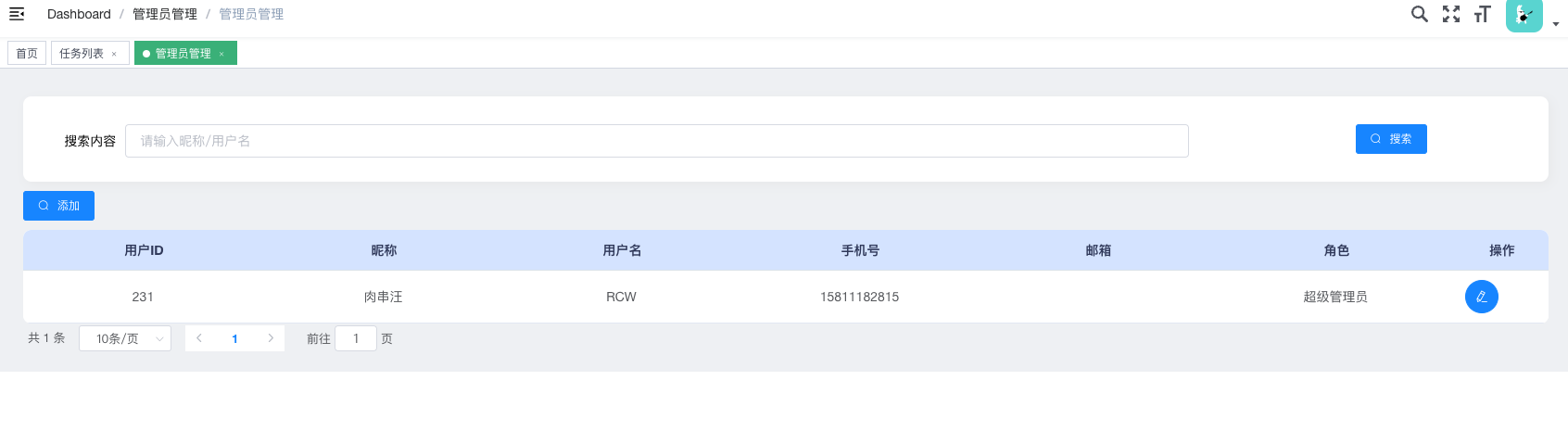Click the page jump number field
This screenshot has height=444, width=1568.
[356, 338]
